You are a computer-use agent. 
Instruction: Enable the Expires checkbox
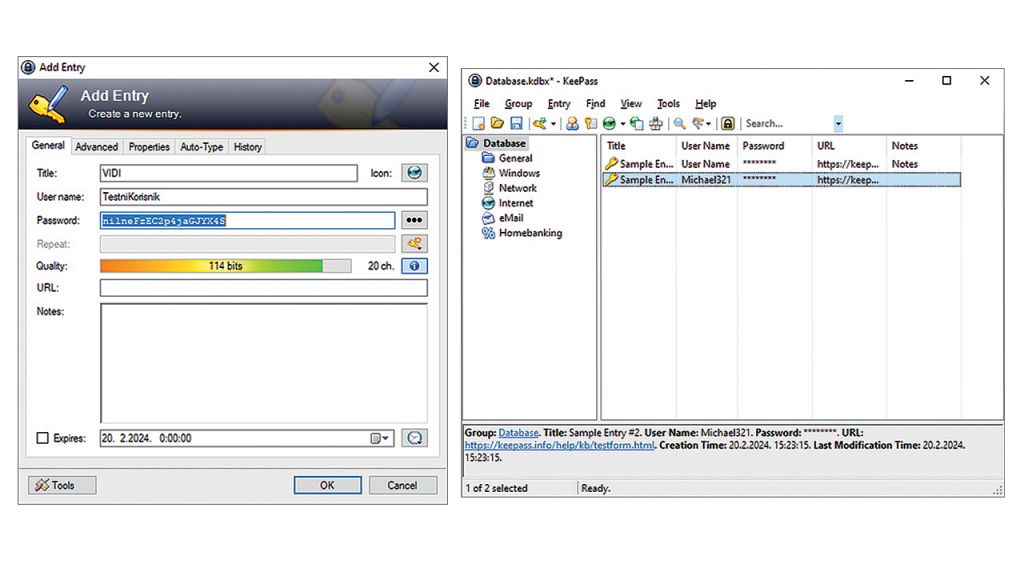click(x=42, y=438)
